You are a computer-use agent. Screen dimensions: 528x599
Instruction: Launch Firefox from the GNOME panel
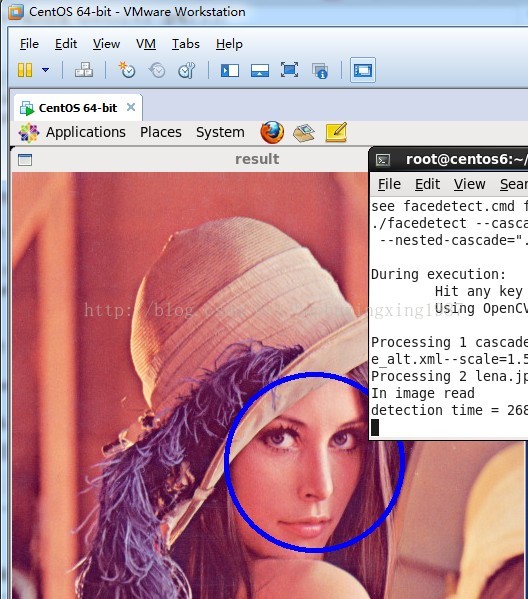pyautogui.click(x=272, y=133)
